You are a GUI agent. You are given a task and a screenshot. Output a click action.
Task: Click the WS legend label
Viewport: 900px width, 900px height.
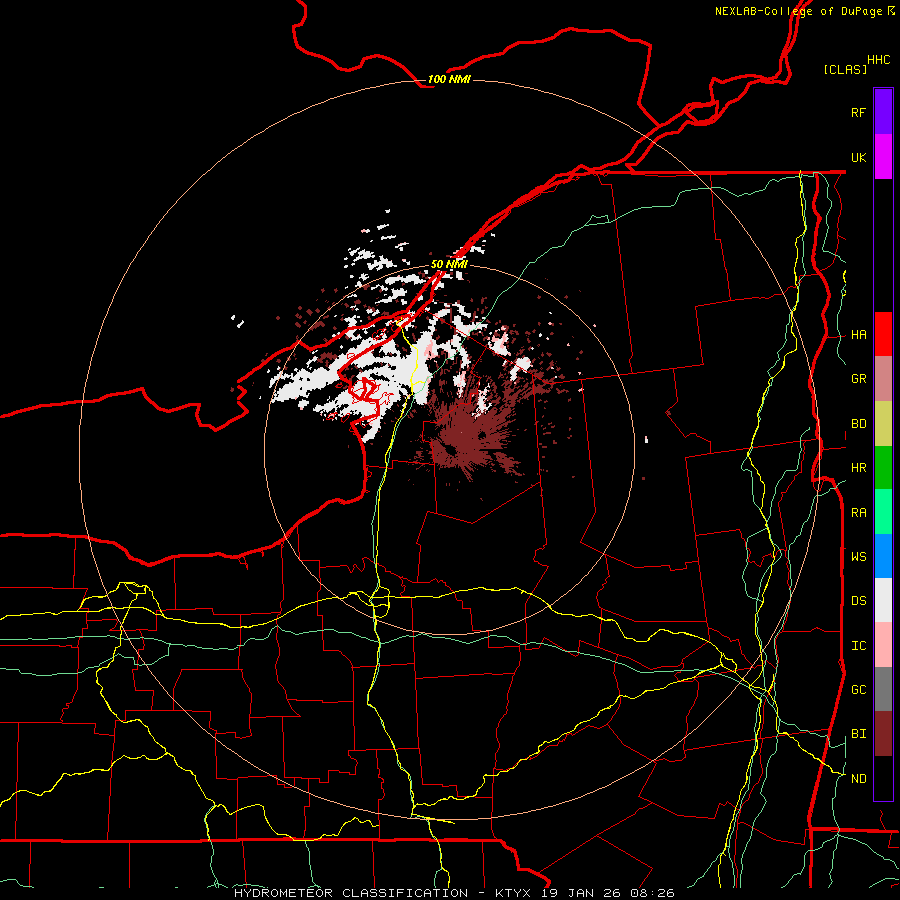coord(858,556)
